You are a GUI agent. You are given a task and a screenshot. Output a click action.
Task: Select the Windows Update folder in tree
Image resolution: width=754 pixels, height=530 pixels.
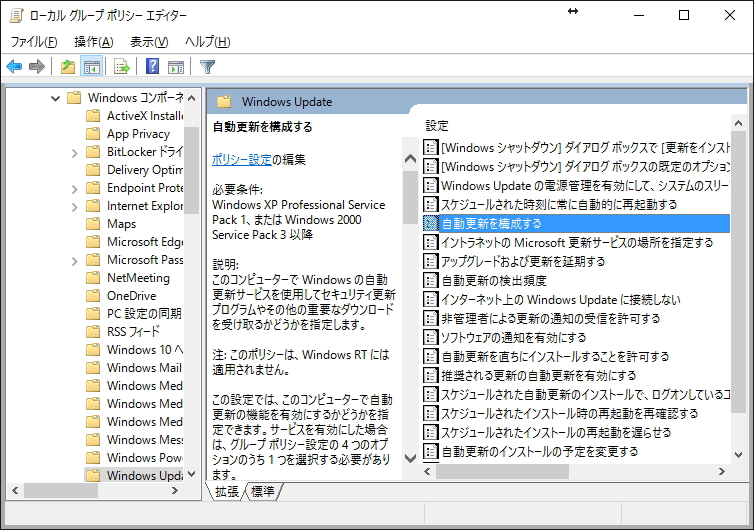[x=145, y=475]
